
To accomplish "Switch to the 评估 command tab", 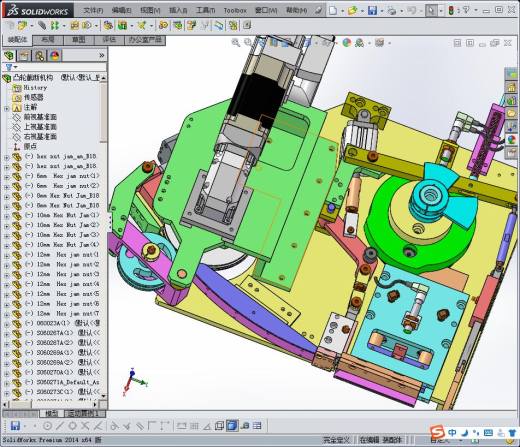I will coord(109,40).
